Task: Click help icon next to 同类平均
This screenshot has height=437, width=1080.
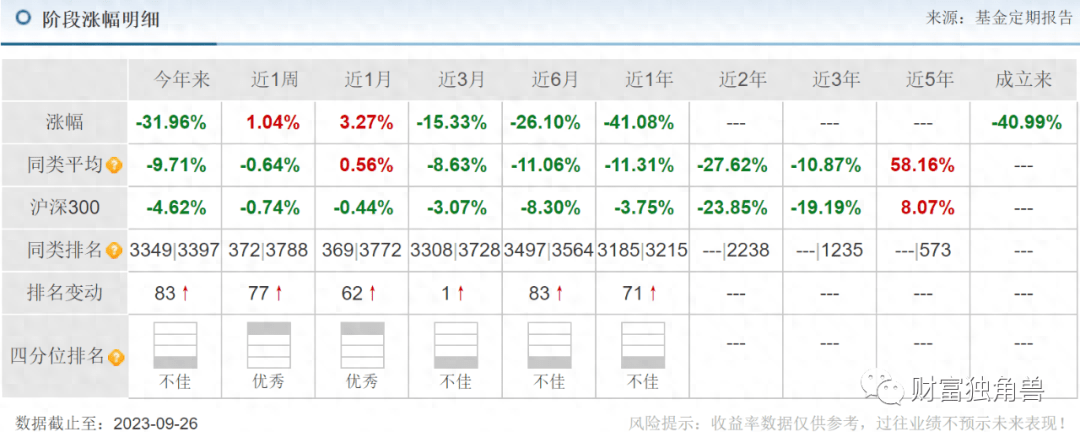Action: point(115,166)
